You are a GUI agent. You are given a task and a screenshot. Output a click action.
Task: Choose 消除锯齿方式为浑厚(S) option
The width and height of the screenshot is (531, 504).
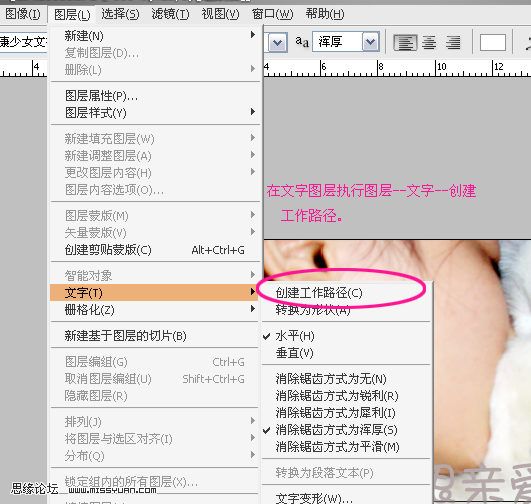pyautogui.click(x=336, y=430)
